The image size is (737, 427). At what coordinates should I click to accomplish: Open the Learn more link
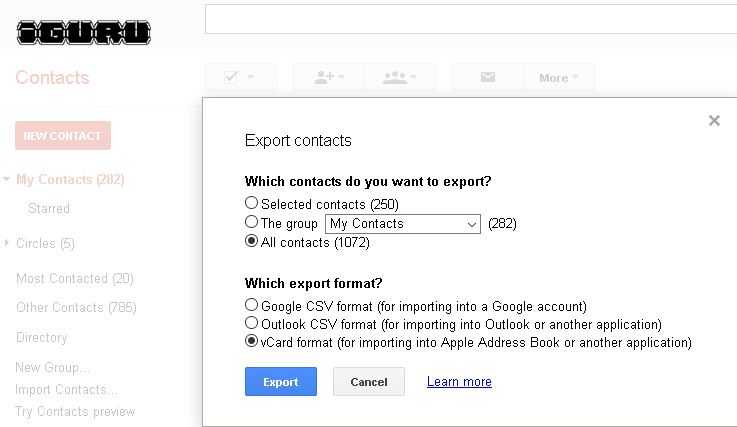tap(459, 381)
